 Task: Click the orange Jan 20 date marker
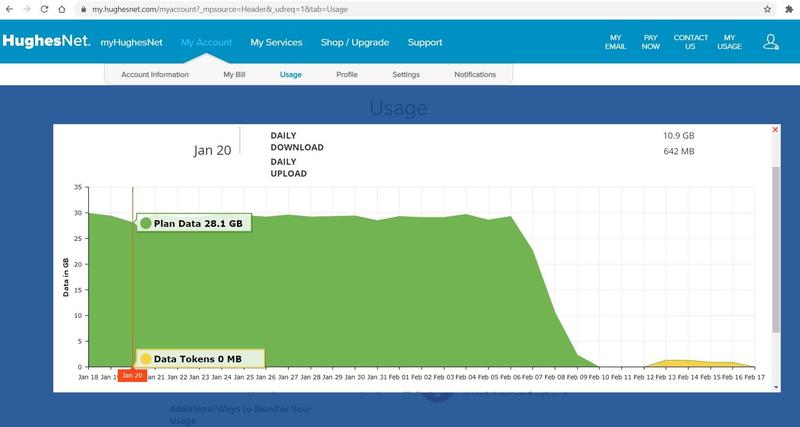click(x=132, y=375)
